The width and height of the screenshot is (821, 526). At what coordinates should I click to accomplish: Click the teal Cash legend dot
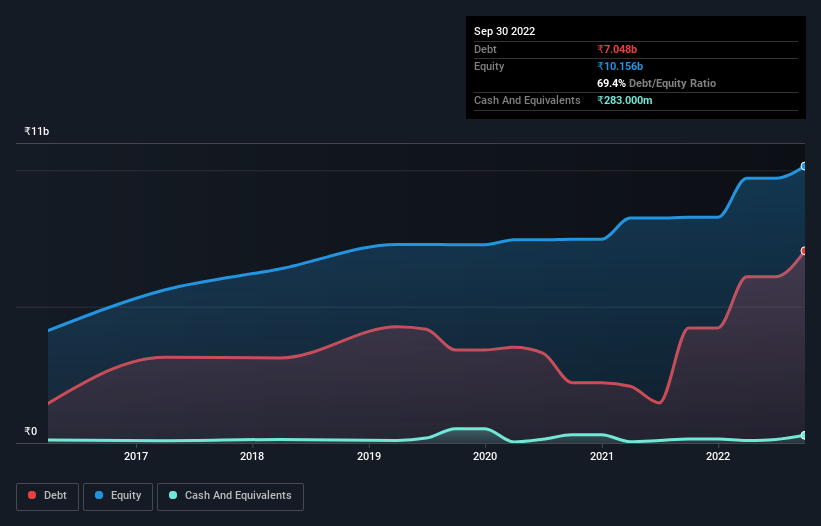173,495
